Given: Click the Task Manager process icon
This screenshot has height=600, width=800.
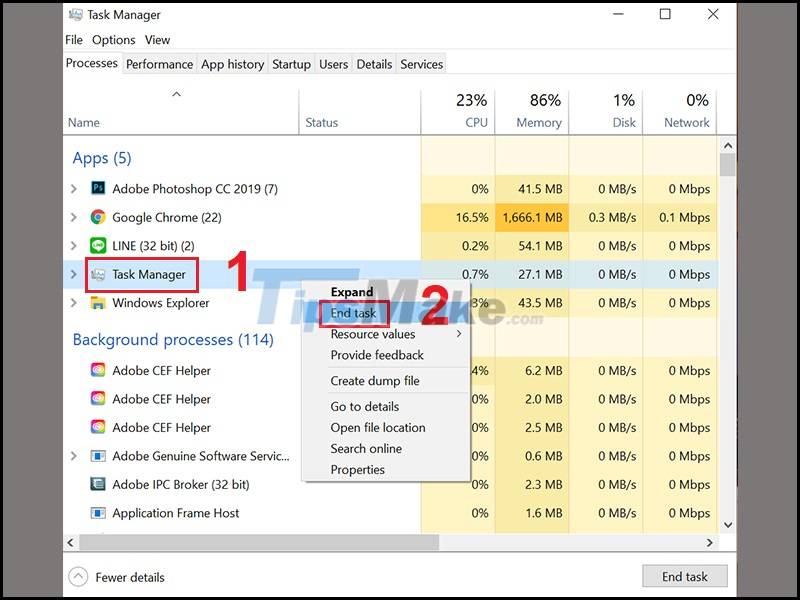Looking at the screenshot, I should 99,273.
